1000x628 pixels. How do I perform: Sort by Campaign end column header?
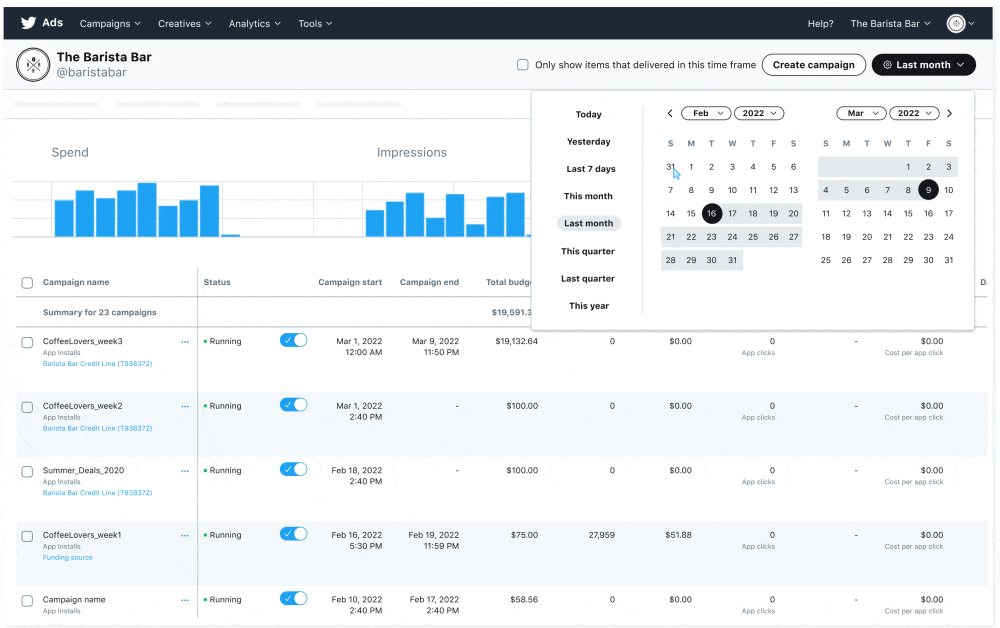pyautogui.click(x=429, y=282)
